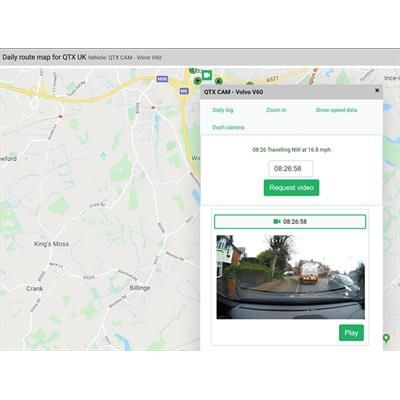Click the M58 motorway shield on map
The width and height of the screenshot is (400, 400).
(162, 79)
